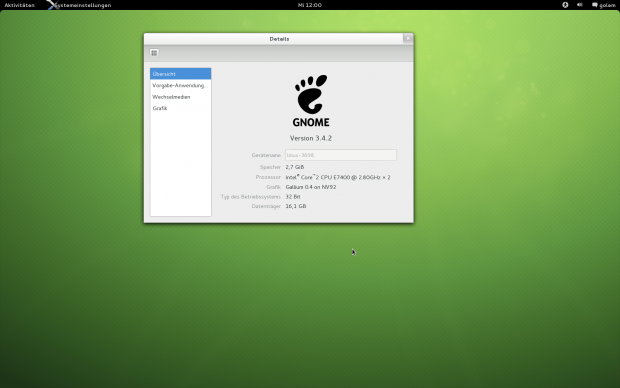
Task: Click the Details window title
Action: click(x=279, y=39)
